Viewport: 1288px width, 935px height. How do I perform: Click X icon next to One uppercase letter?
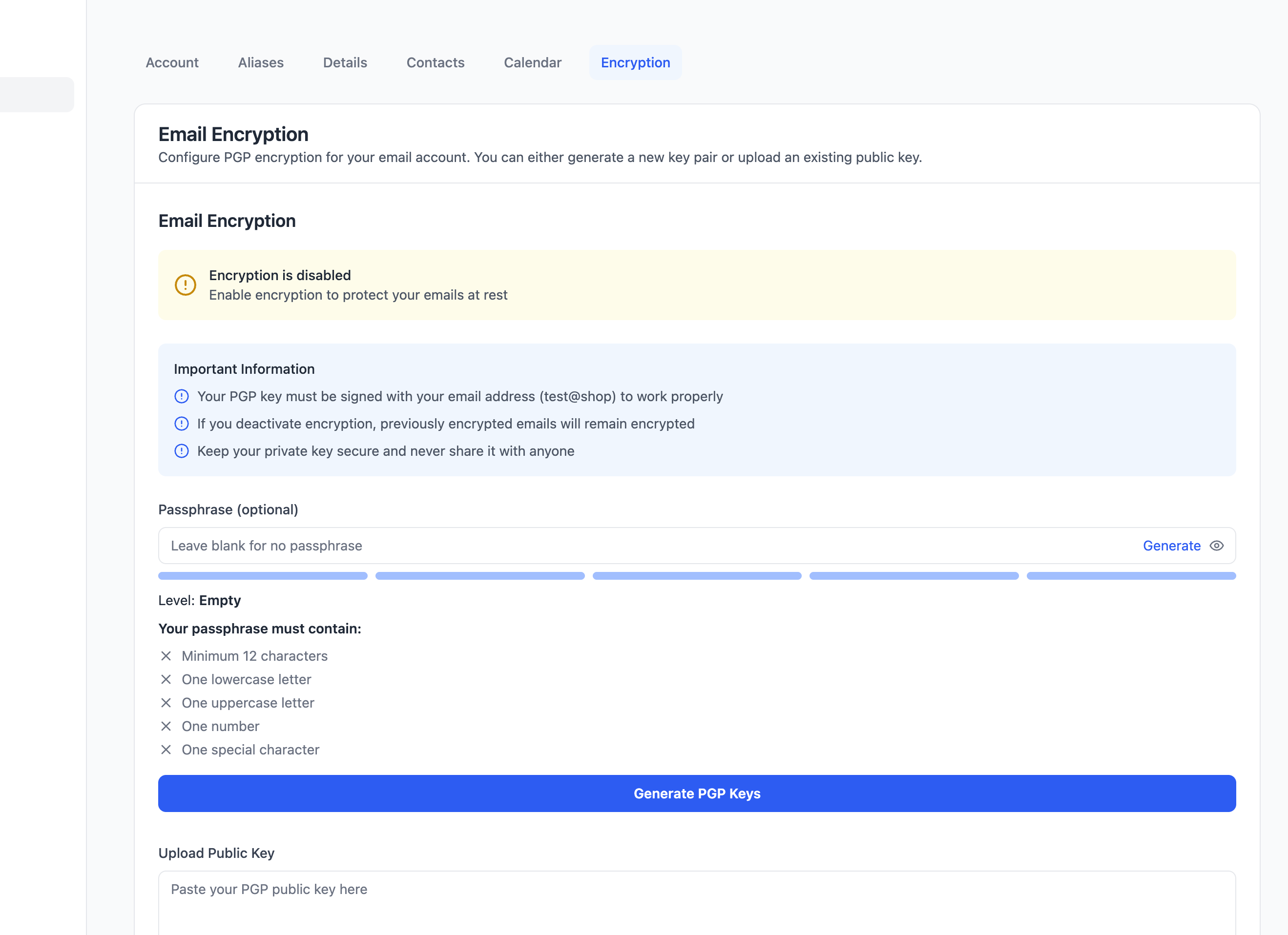166,703
